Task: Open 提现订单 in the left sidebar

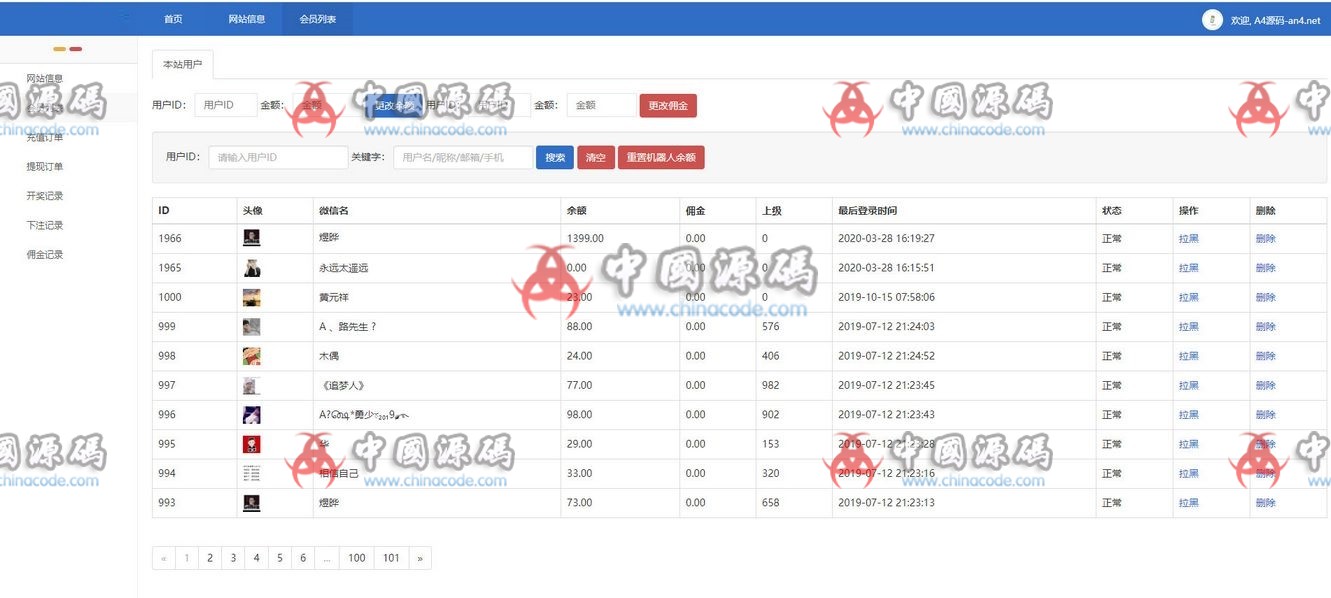Action: coord(45,167)
